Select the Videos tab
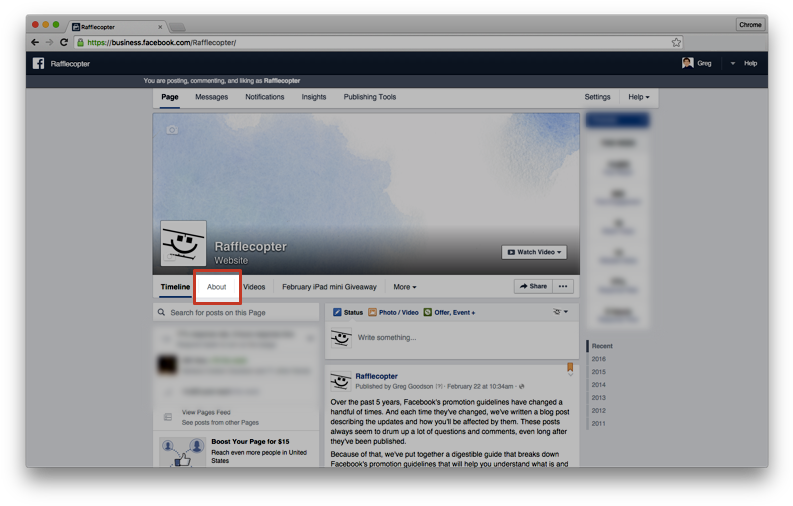Screen dimensions: 793x506 click(x=254, y=287)
